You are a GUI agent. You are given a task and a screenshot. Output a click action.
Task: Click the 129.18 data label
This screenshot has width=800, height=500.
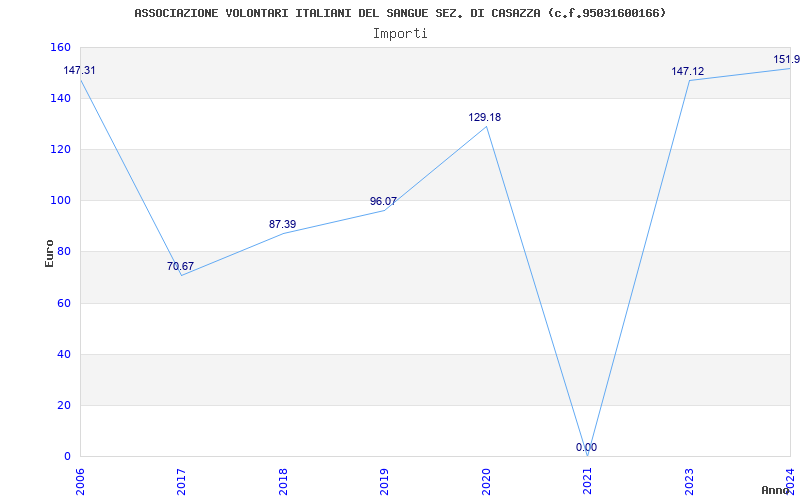click(x=485, y=117)
